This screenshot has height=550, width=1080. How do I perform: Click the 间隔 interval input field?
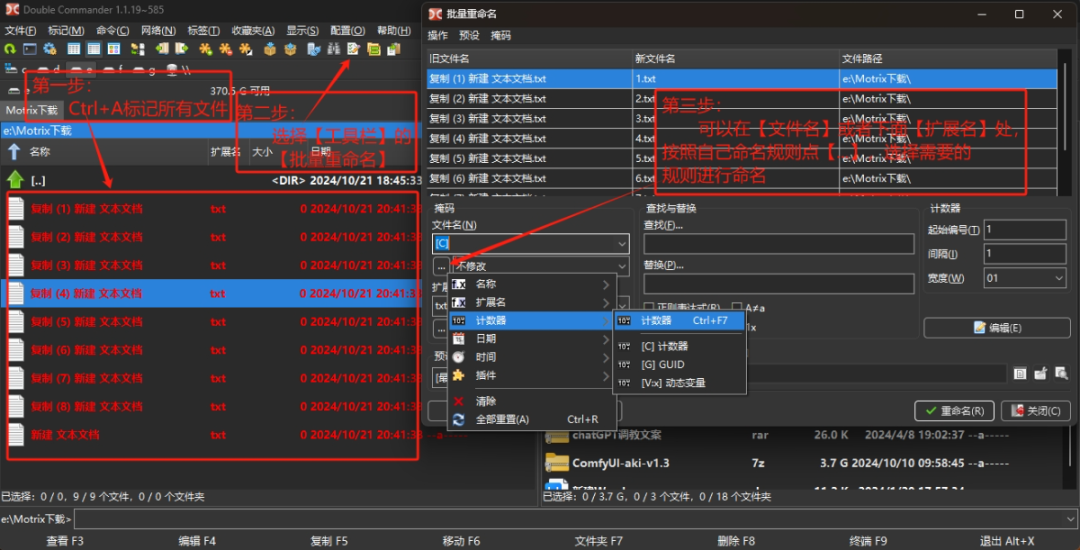(x=1026, y=254)
